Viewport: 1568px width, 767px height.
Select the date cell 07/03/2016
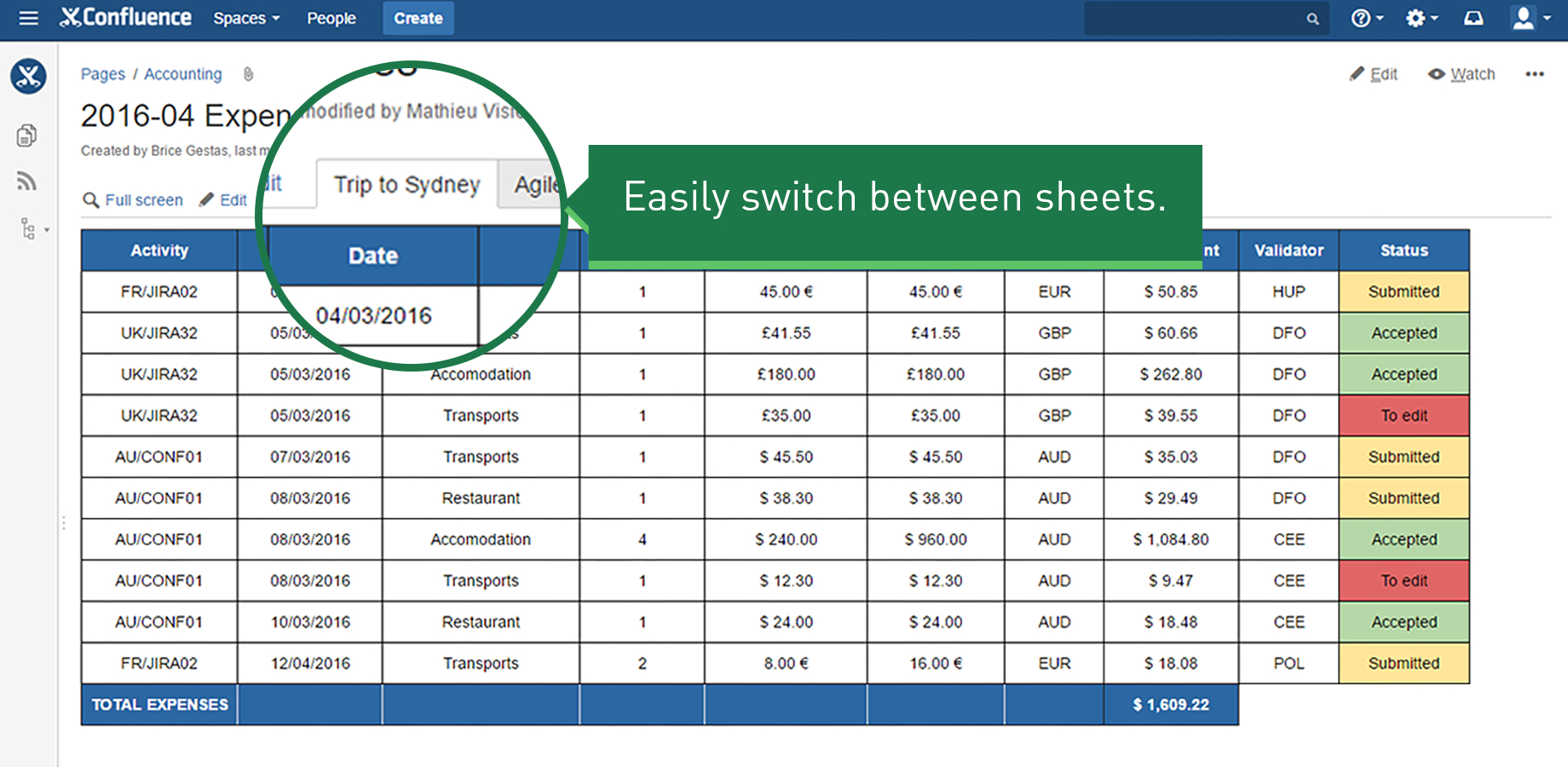[310, 457]
